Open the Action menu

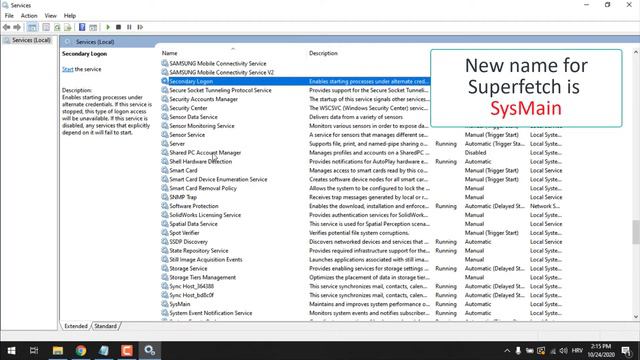pos(29,16)
